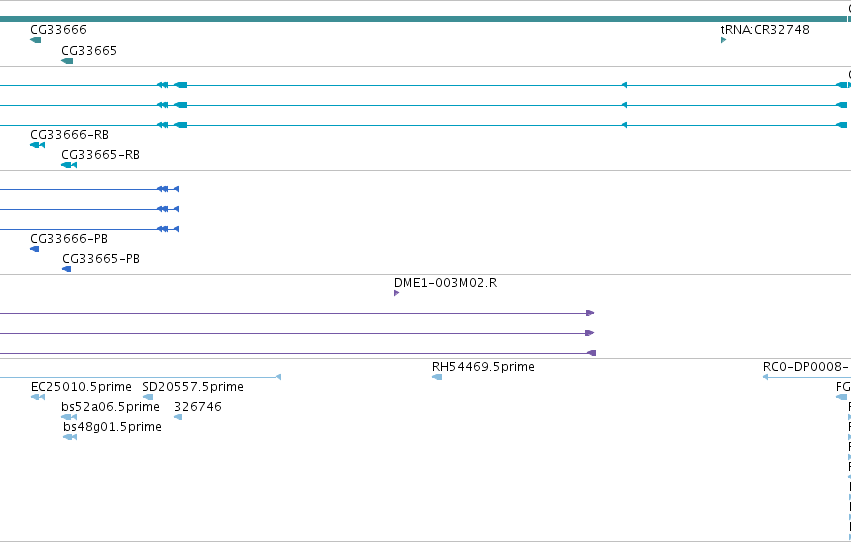Screen dimensions: 851x542
Task: Select the SD20557.5prime label
Action: 193,387
